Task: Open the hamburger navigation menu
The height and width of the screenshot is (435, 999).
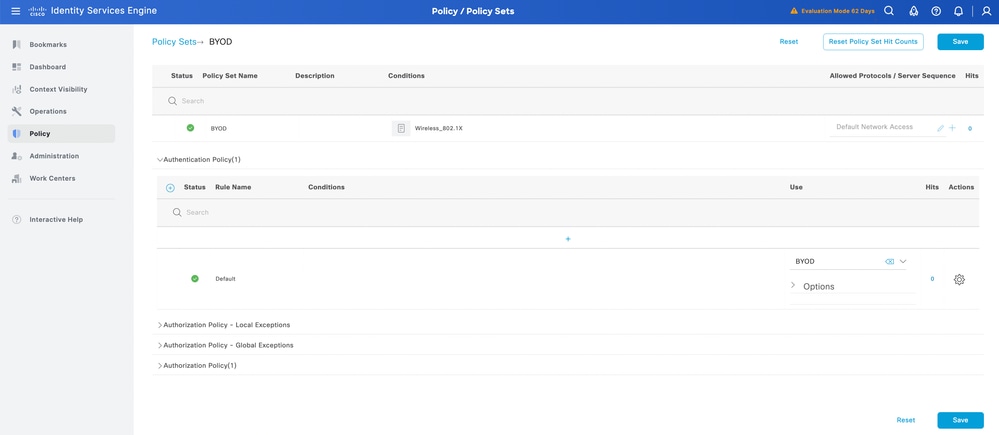Action: pyautogui.click(x=15, y=11)
